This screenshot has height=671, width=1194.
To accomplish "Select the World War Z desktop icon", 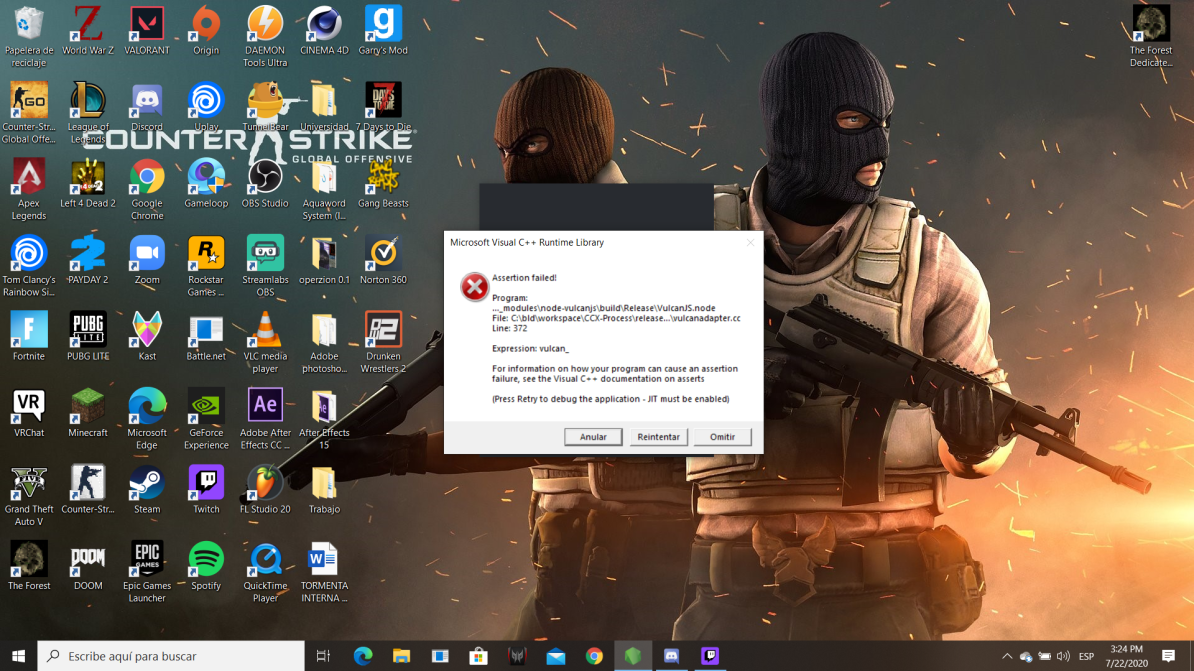I will coord(88,32).
